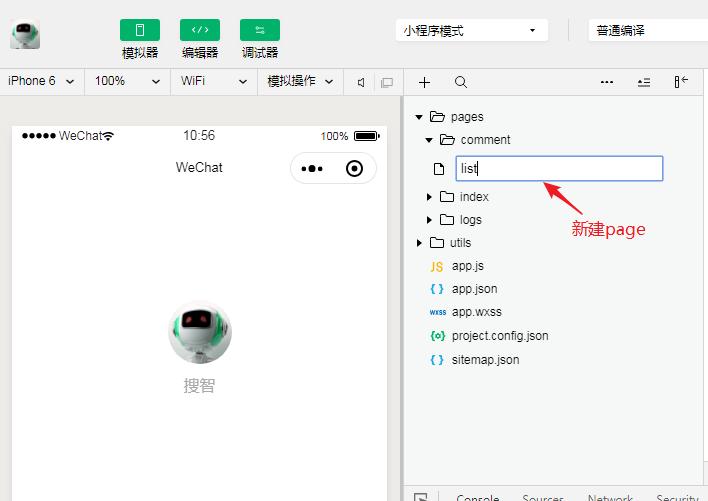Click the mini program menu dots in simulator

312,169
